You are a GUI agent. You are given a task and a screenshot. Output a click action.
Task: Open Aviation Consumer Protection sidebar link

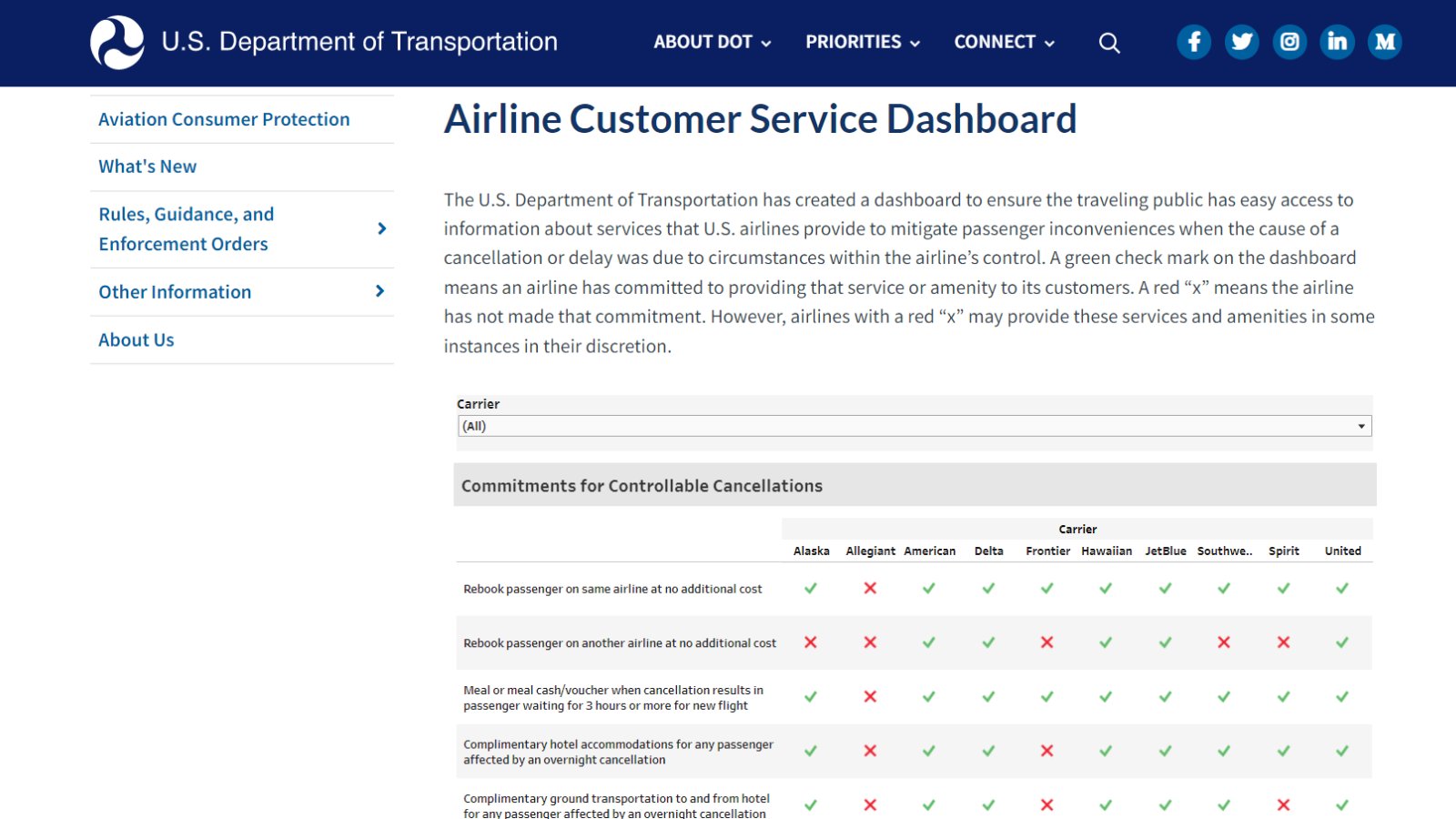point(224,119)
